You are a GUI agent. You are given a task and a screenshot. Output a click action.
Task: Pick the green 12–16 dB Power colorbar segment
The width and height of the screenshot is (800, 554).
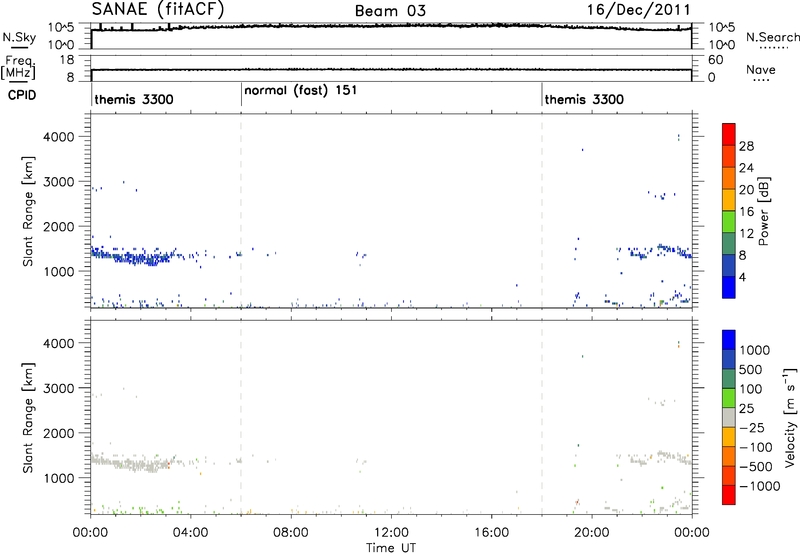click(729, 222)
